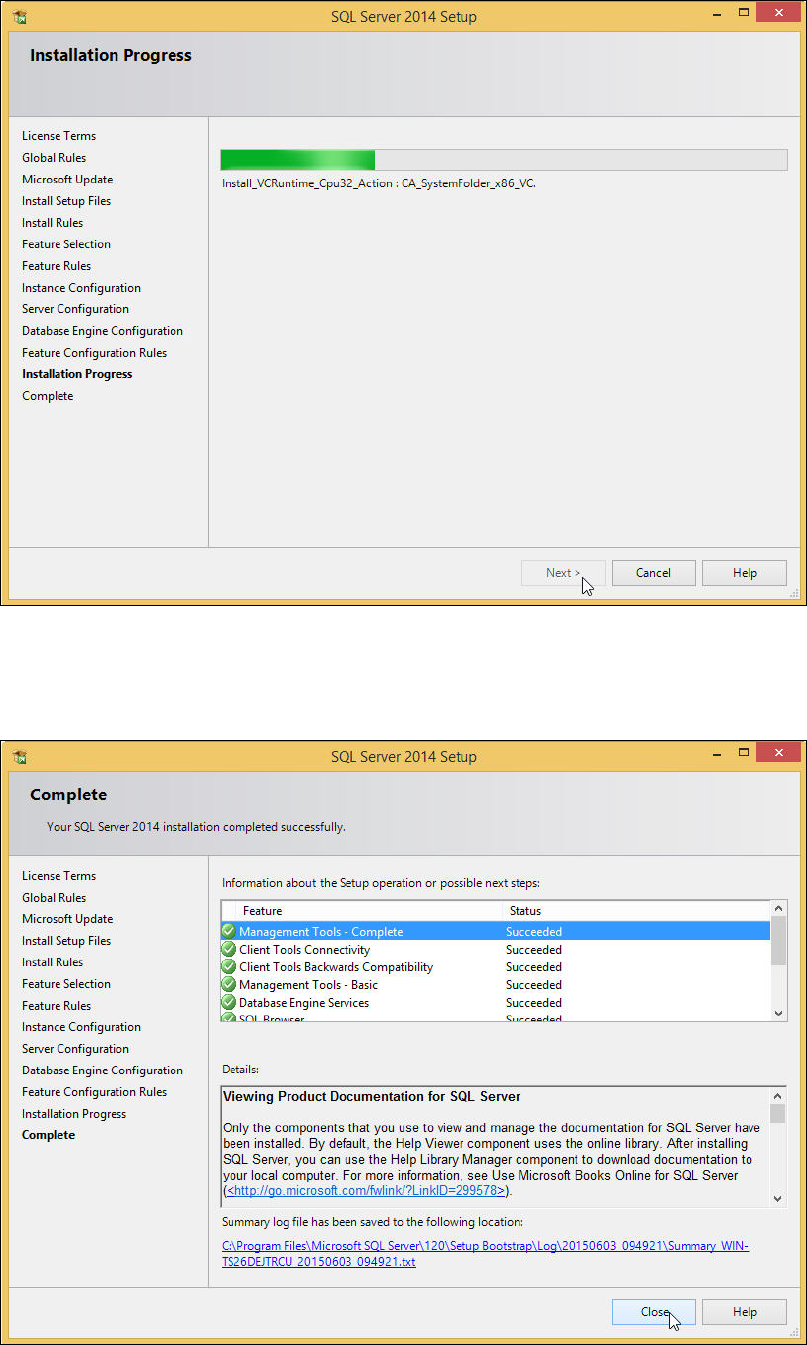
Task: Click Feature Rules step in Complete window
Action: tap(56, 1006)
